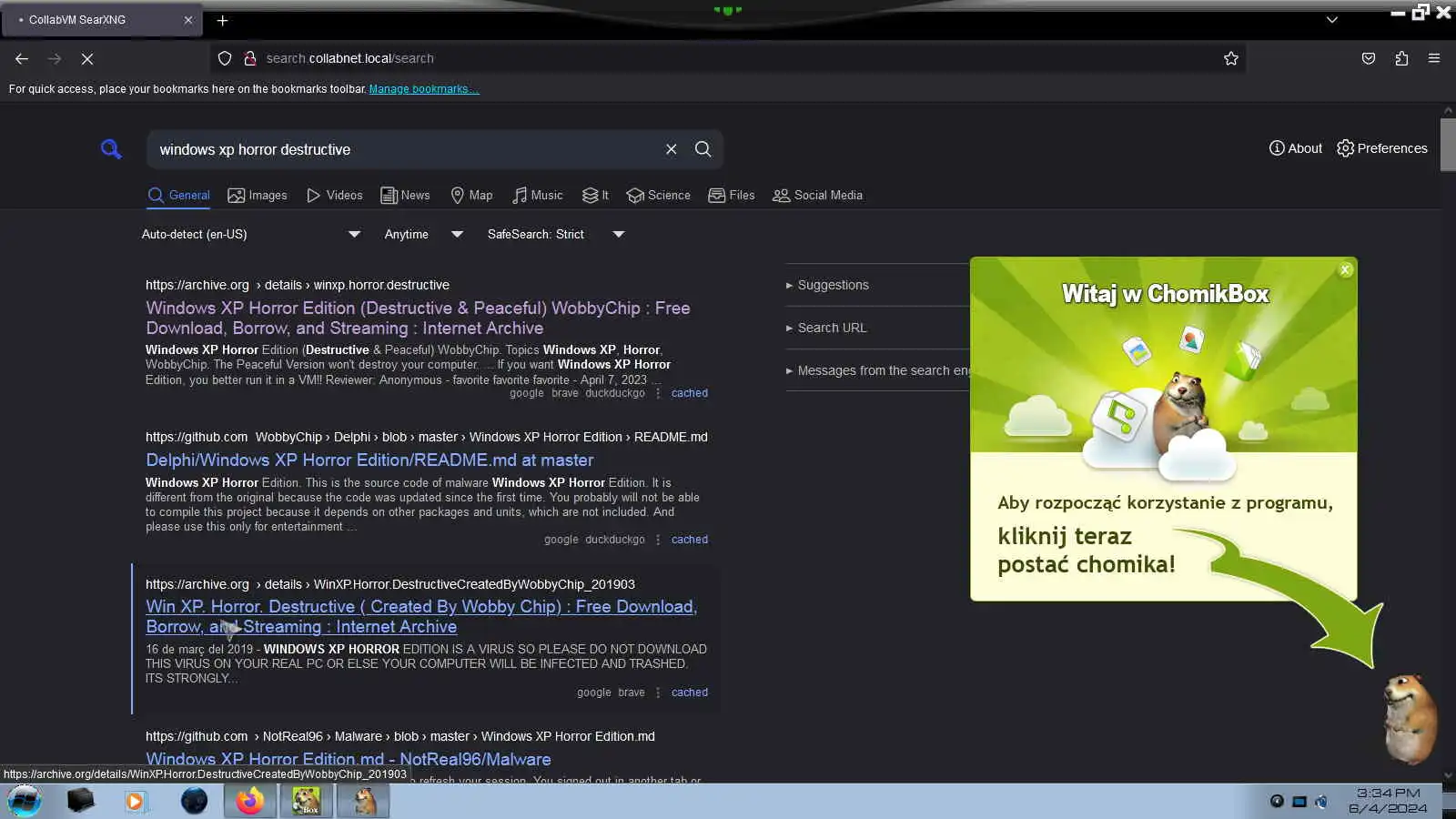Switch to the Videos category
This screenshot has height=819, width=1456.
click(335, 196)
